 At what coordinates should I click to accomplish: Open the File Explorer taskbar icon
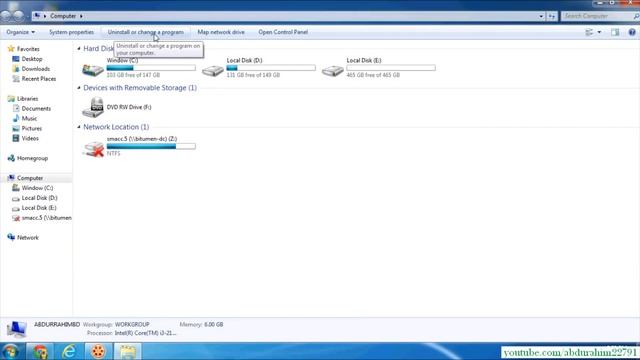(127, 351)
